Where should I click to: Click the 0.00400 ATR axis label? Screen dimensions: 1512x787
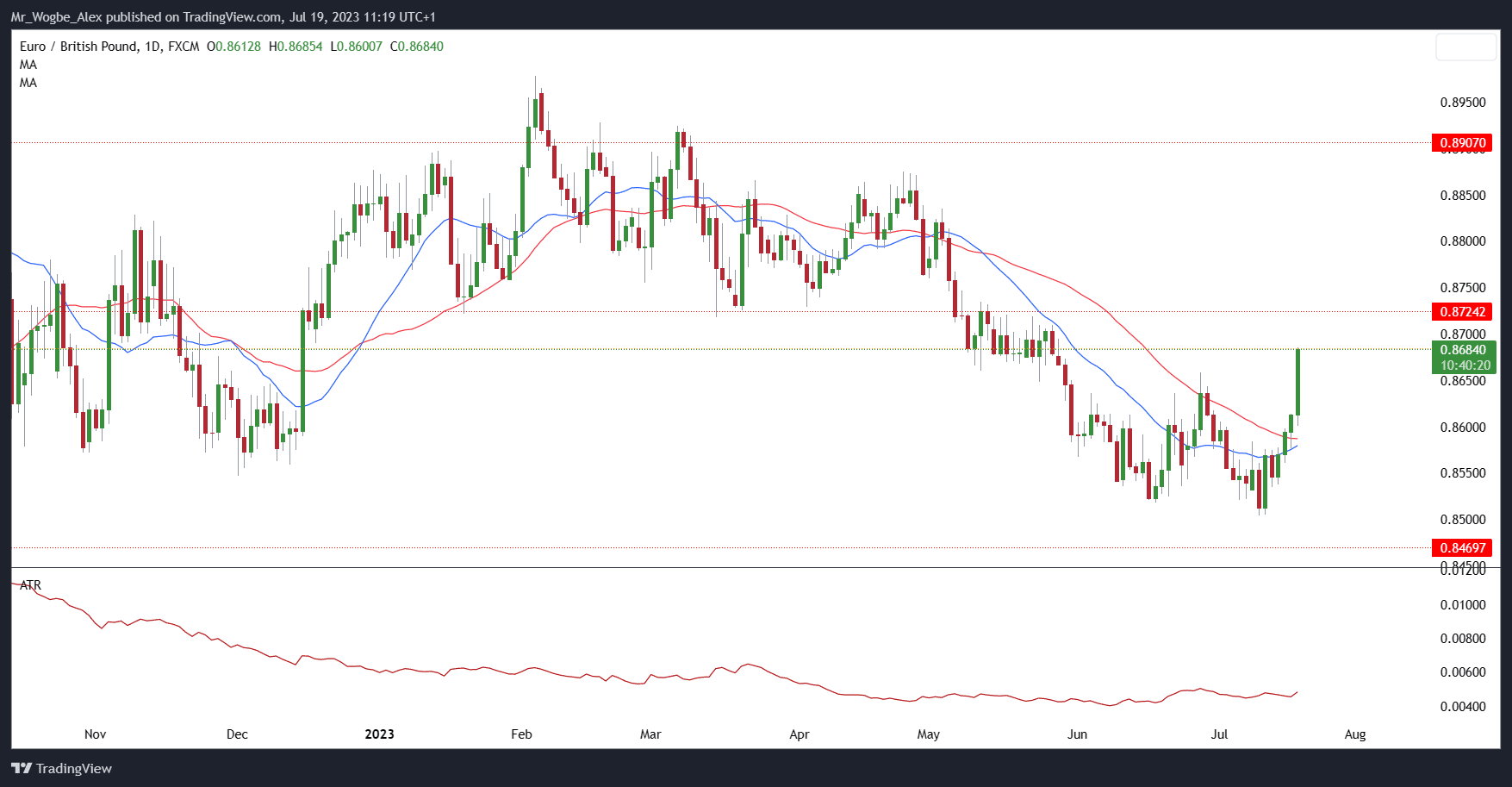point(1463,707)
